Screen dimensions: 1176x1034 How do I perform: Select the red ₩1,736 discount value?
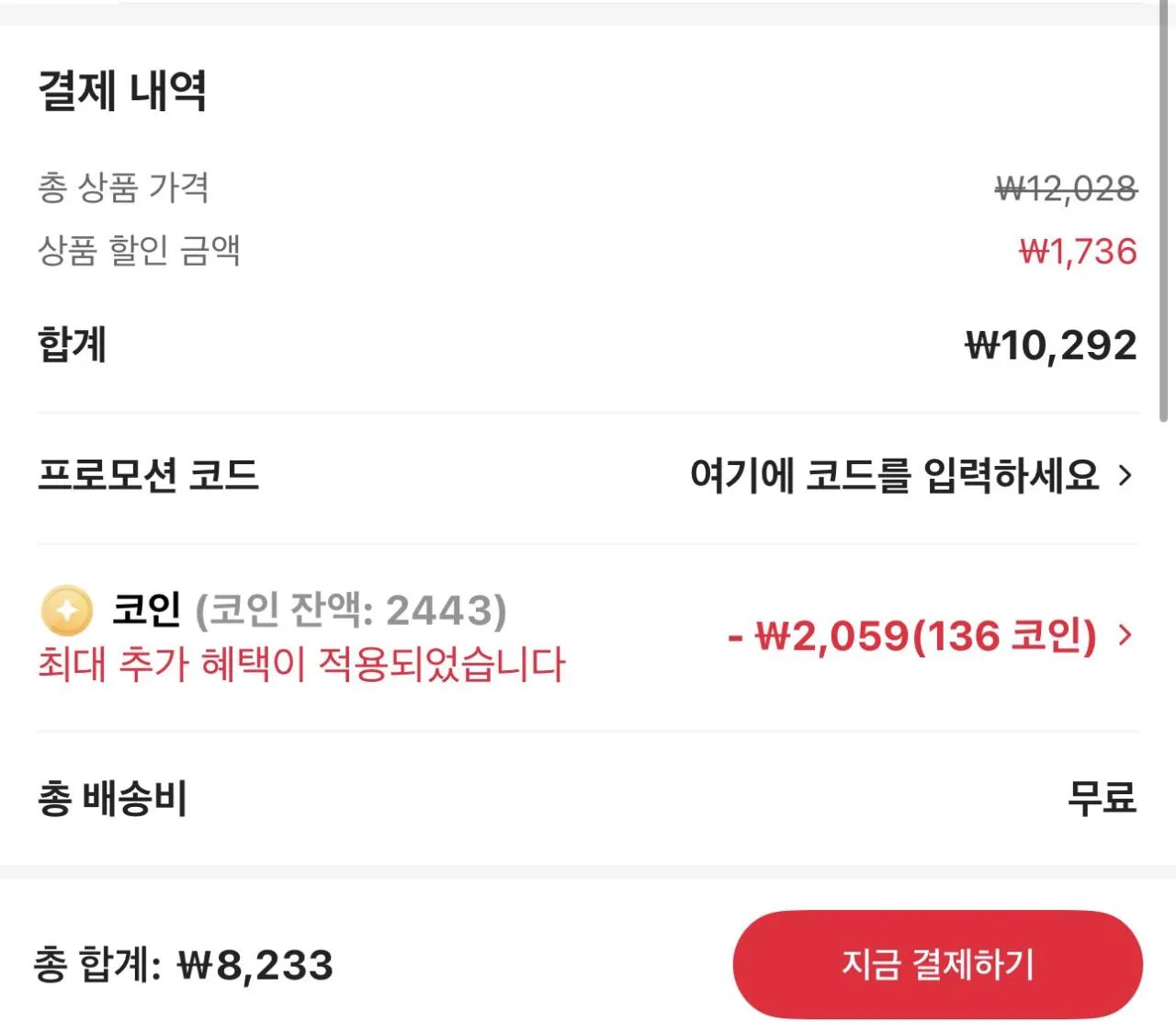[x=1077, y=251]
